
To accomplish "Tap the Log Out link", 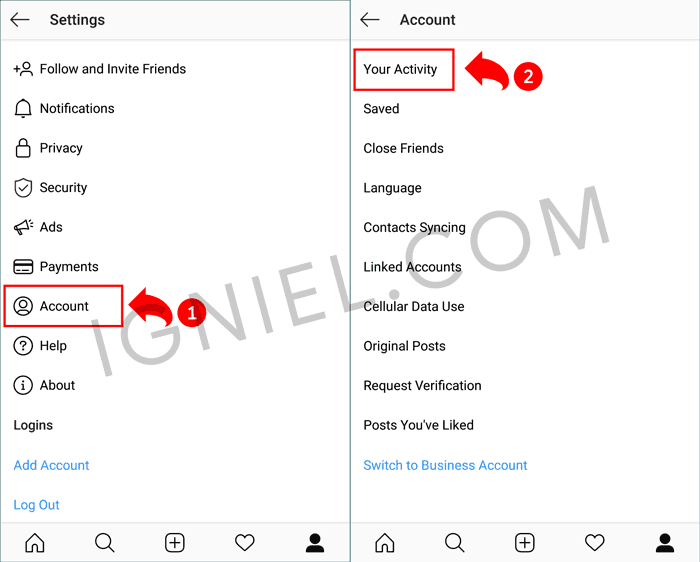I will click(x=36, y=505).
